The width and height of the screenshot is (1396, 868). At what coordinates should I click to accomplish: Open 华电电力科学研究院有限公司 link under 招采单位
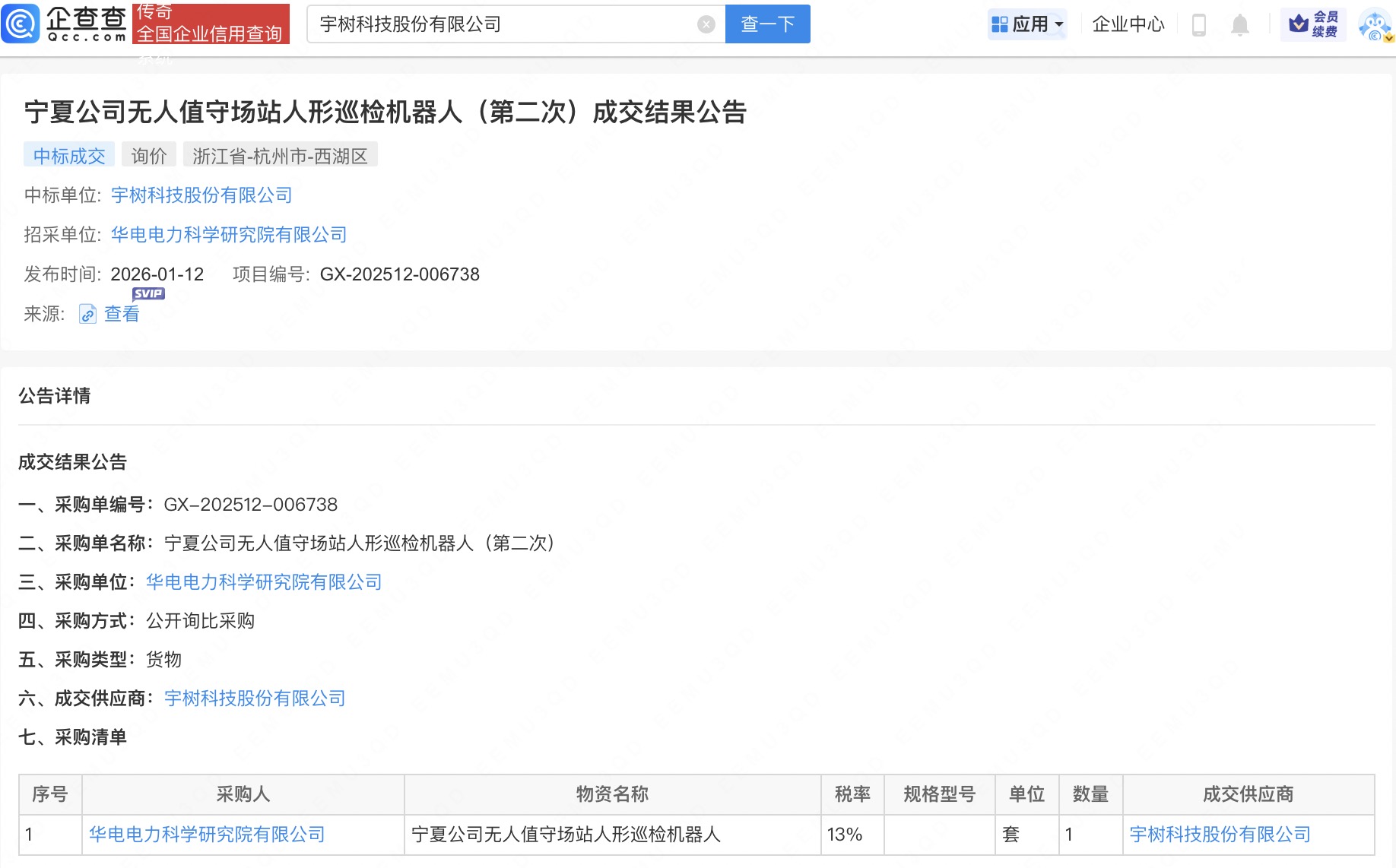(227, 235)
